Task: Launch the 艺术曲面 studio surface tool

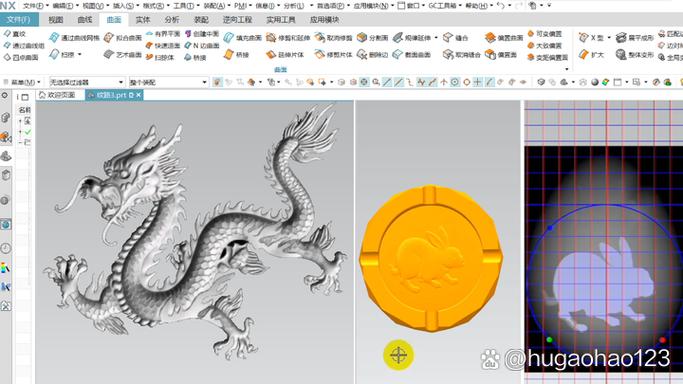Action: coord(123,54)
